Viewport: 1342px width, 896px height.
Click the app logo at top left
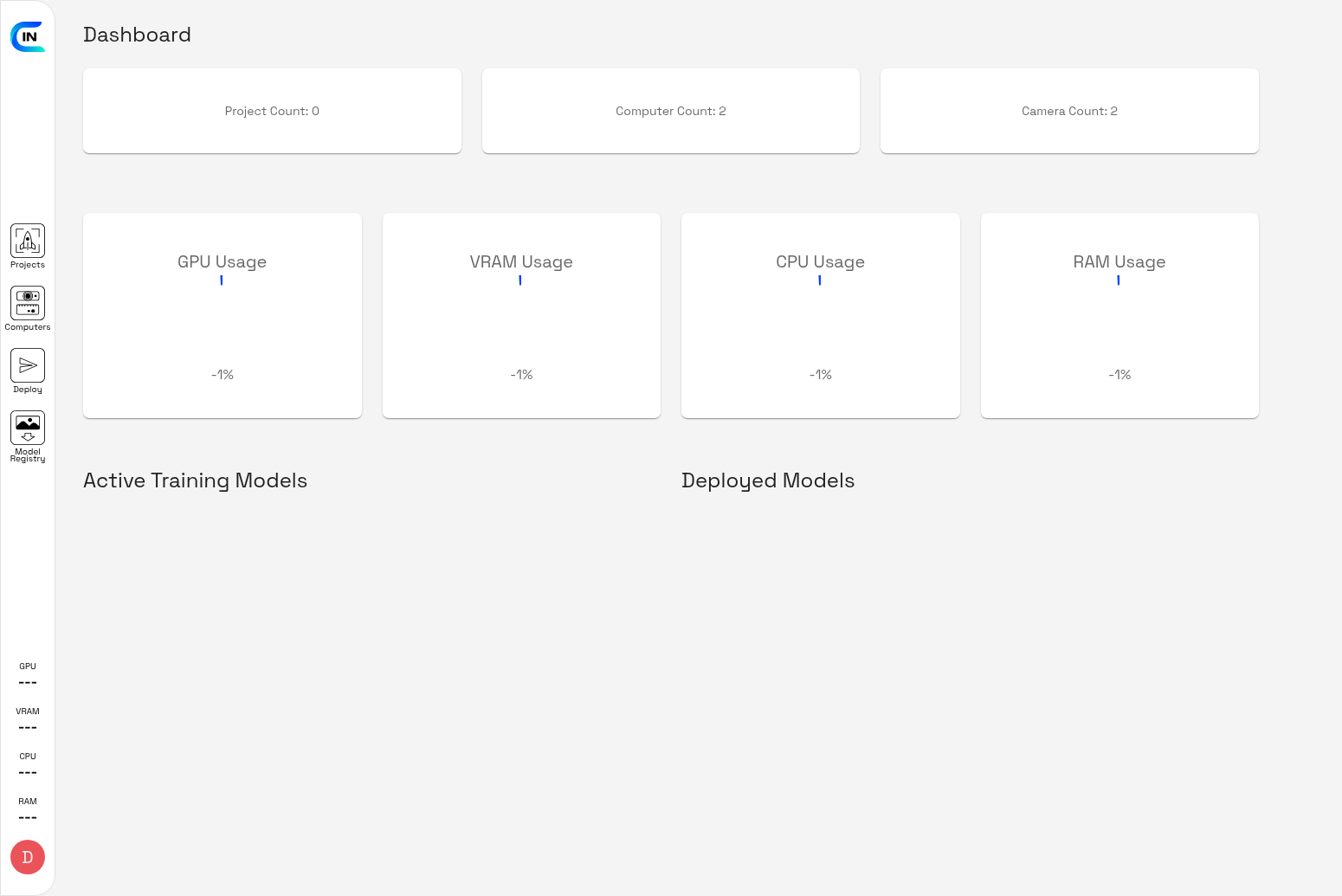pos(27,36)
